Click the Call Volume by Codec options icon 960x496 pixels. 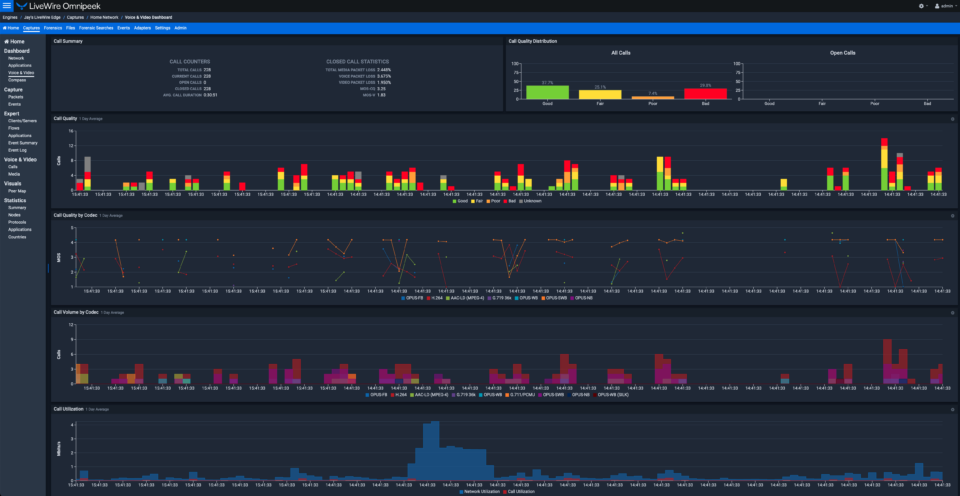tap(951, 311)
